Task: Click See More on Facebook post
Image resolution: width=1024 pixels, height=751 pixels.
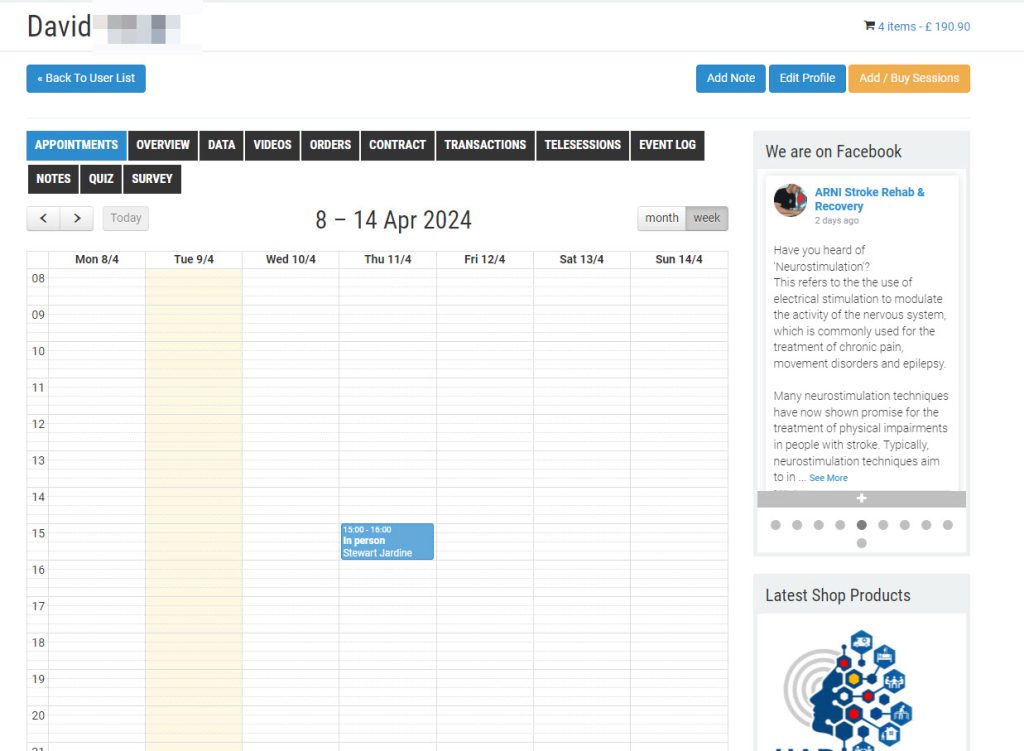Action: tap(828, 478)
